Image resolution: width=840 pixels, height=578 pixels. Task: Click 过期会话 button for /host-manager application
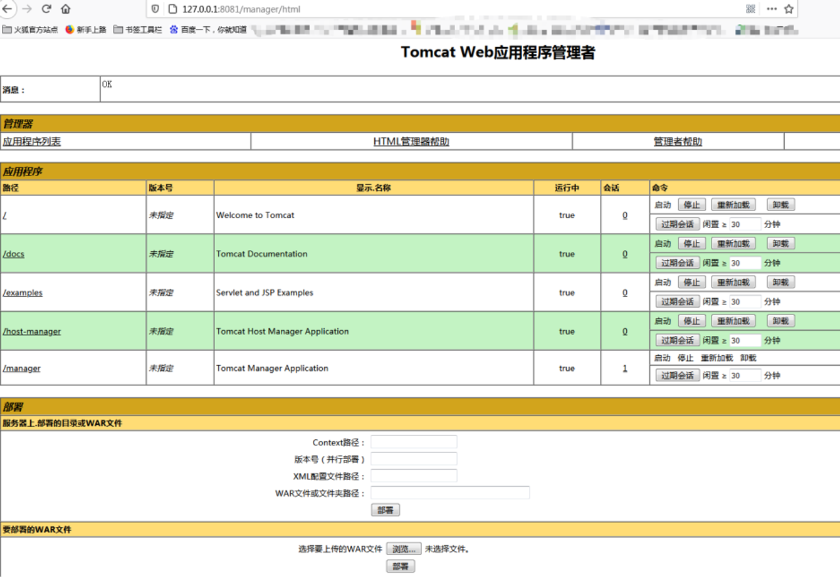pos(677,340)
